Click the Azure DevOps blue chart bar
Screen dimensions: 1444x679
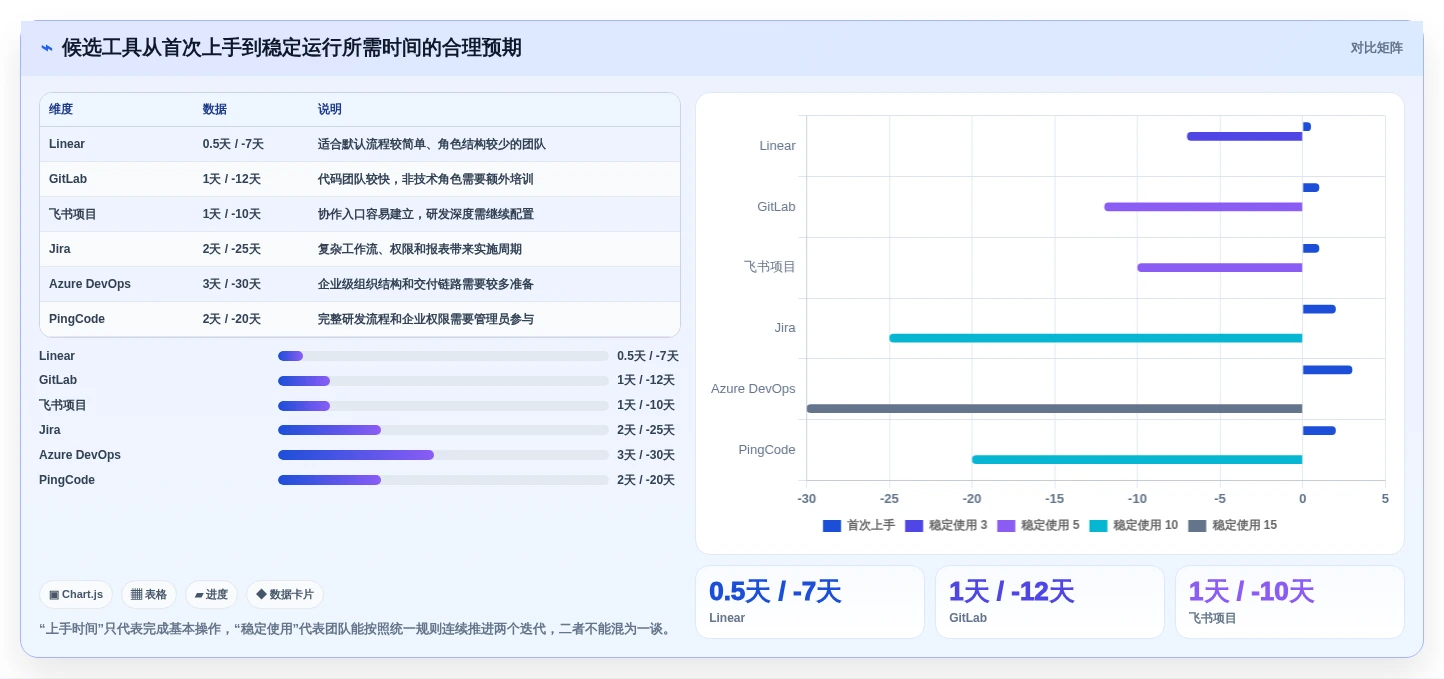click(1327, 370)
